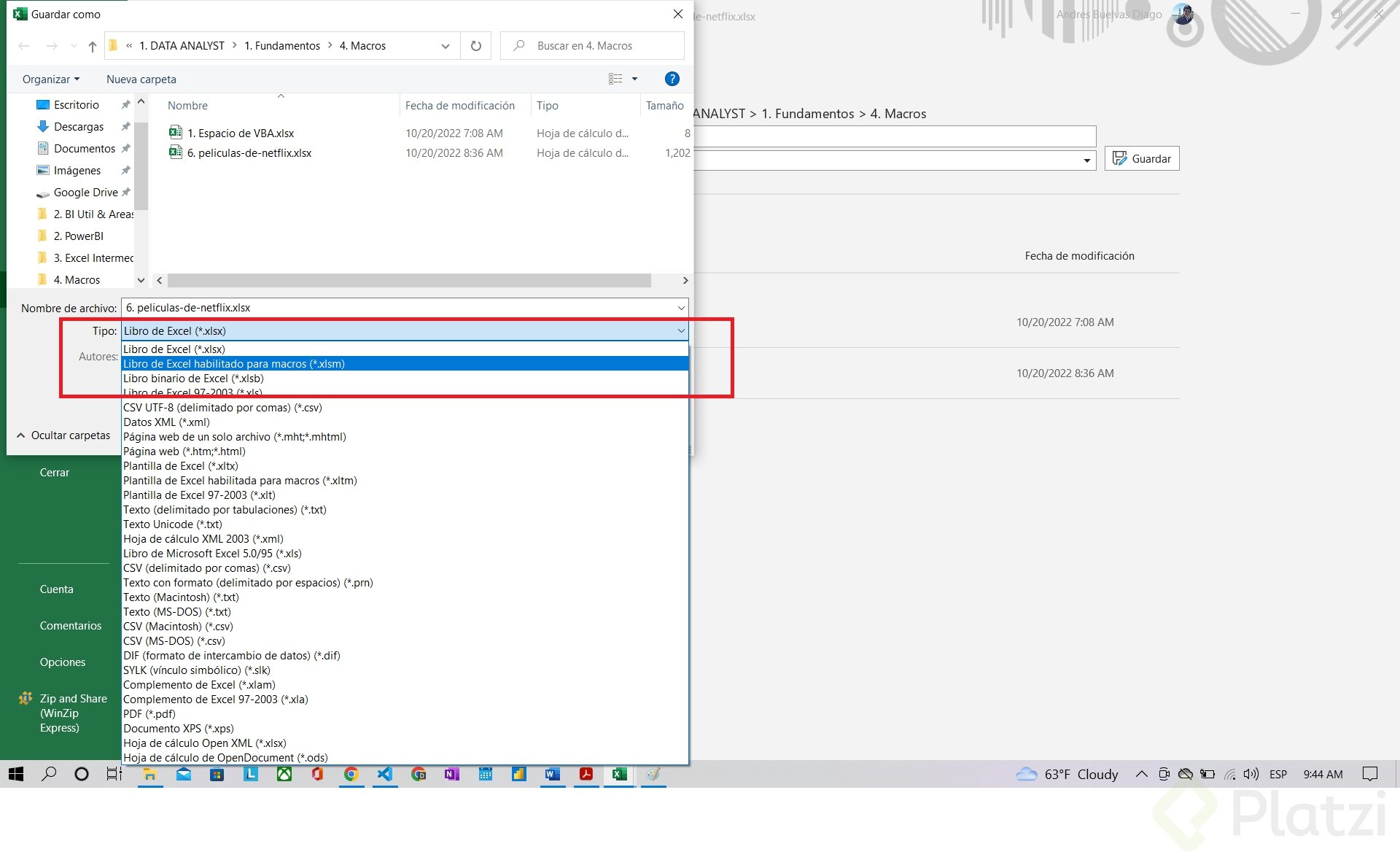Click the Nueva carpeta button

point(141,80)
